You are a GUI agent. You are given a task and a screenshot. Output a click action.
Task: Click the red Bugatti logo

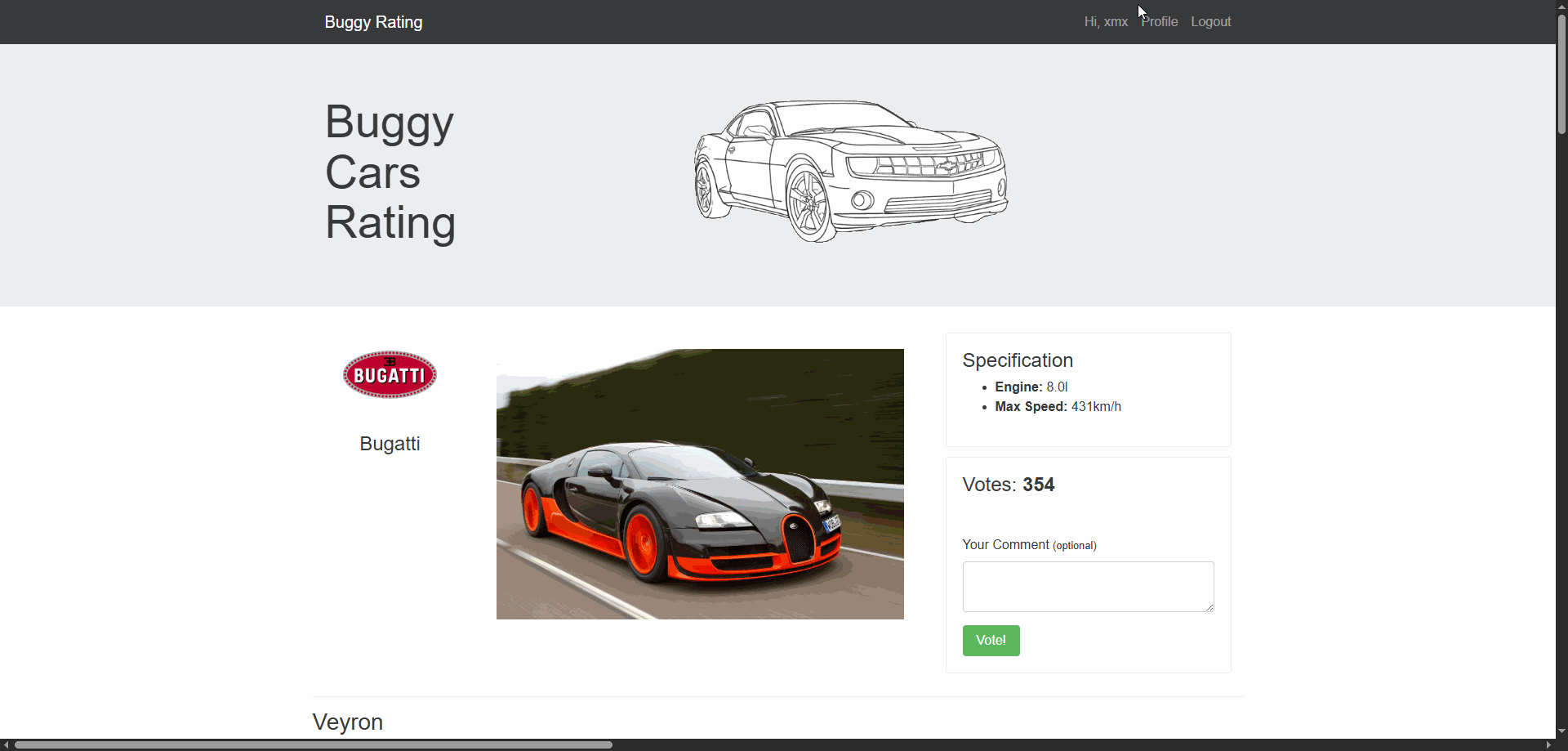tap(390, 375)
